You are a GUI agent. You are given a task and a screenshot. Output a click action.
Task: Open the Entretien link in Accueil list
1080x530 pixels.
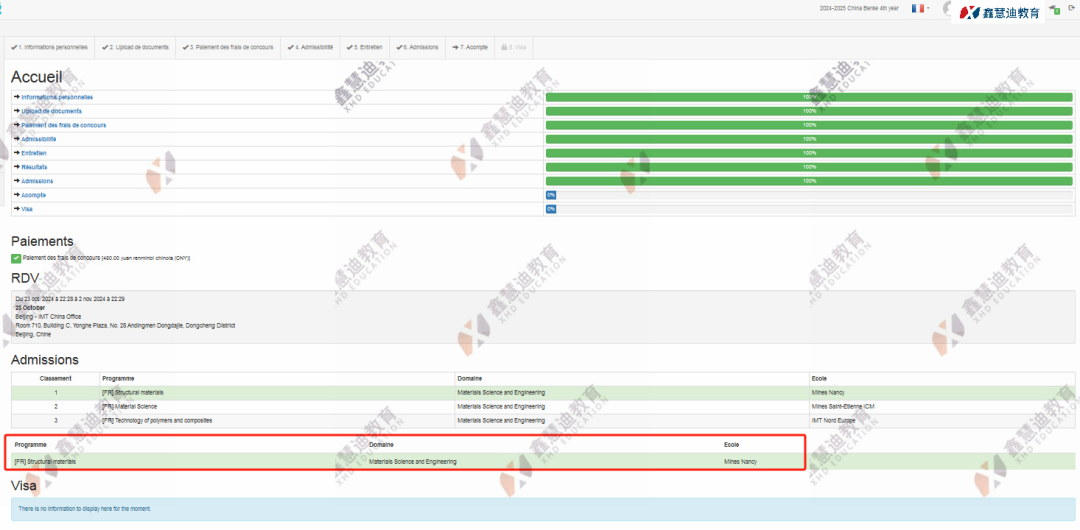click(x=34, y=153)
